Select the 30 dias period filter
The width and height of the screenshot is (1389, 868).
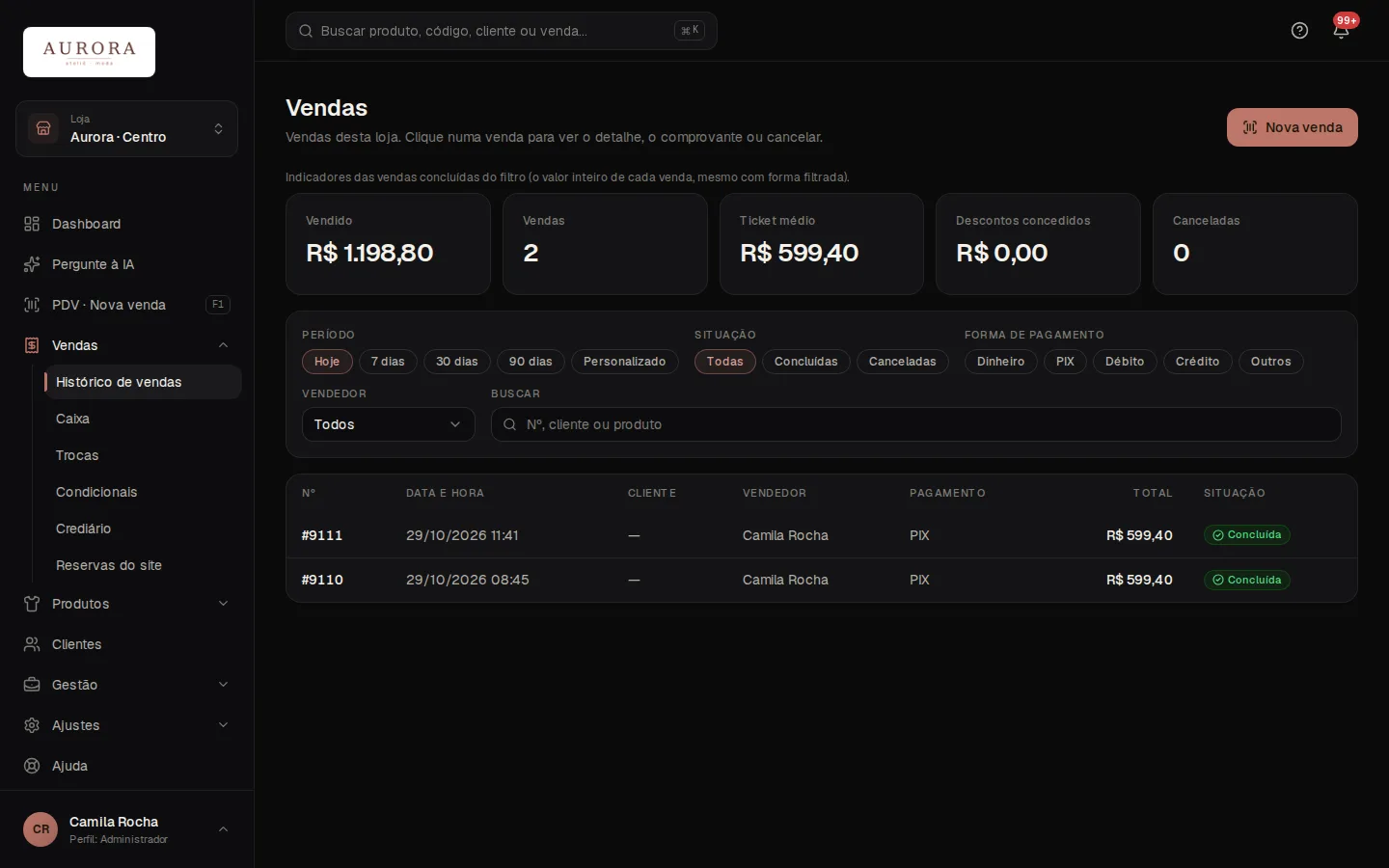(457, 362)
